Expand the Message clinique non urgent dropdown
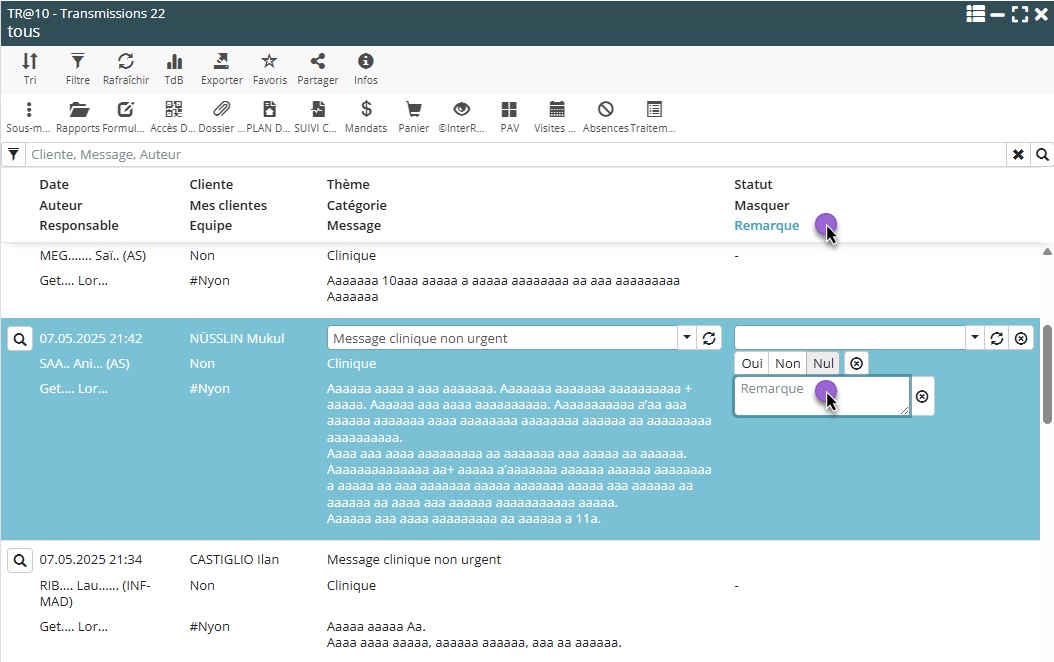The width and height of the screenshot is (1054, 662). [687, 338]
